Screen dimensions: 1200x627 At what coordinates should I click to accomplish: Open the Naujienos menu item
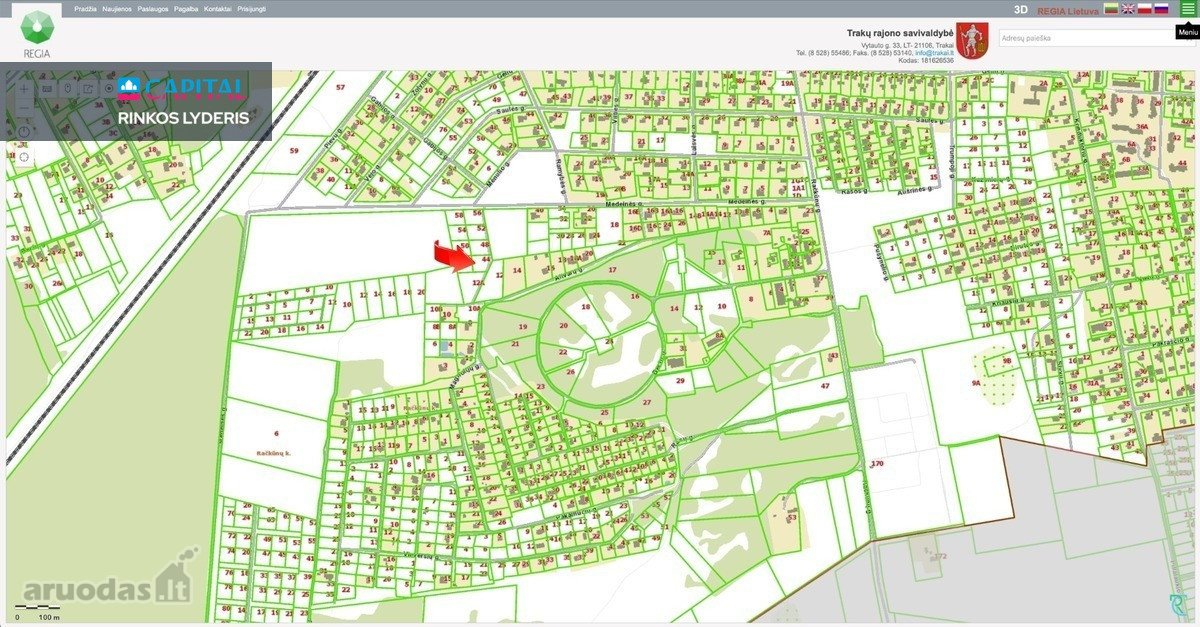[x=117, y=8]
